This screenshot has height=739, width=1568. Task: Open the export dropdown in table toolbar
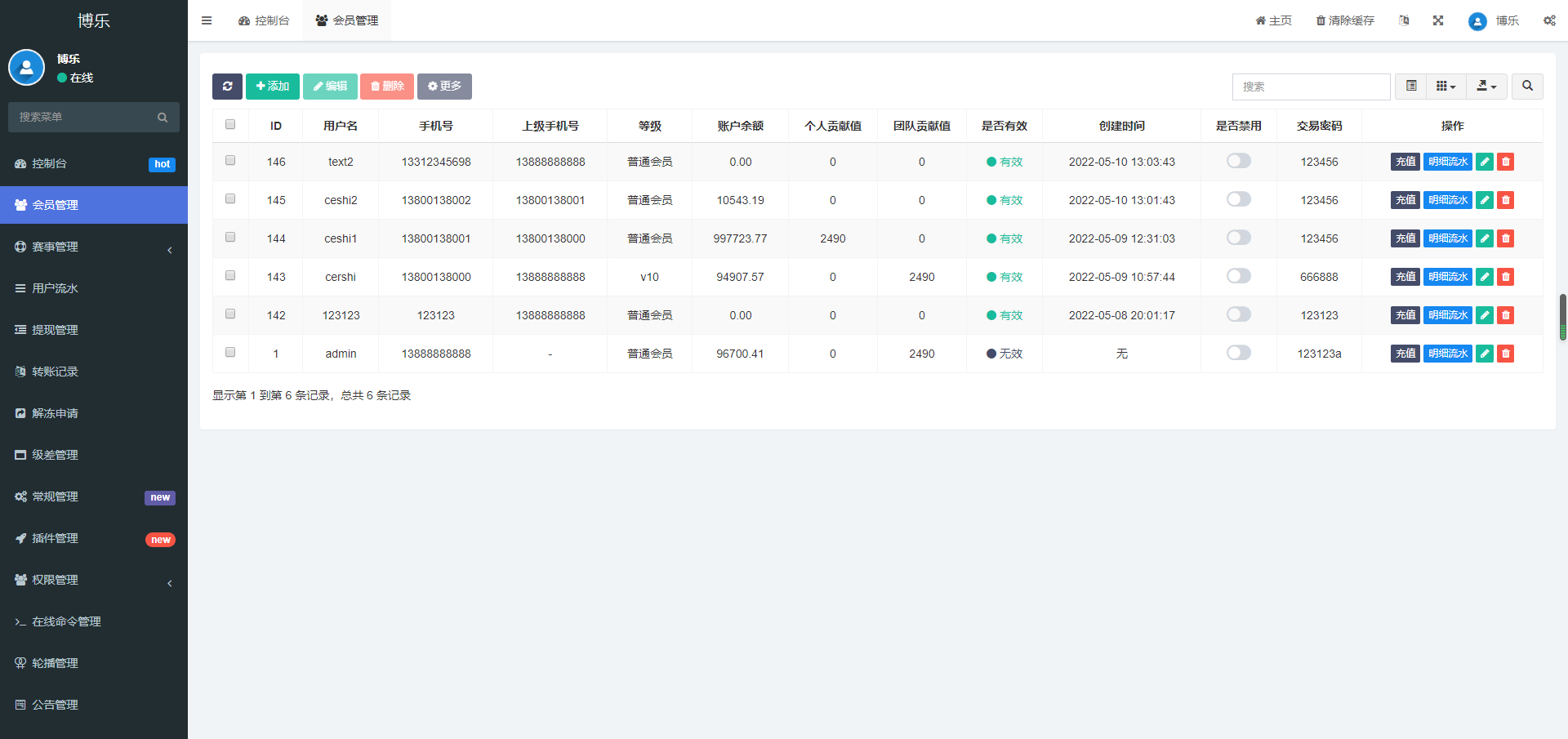1487,87
